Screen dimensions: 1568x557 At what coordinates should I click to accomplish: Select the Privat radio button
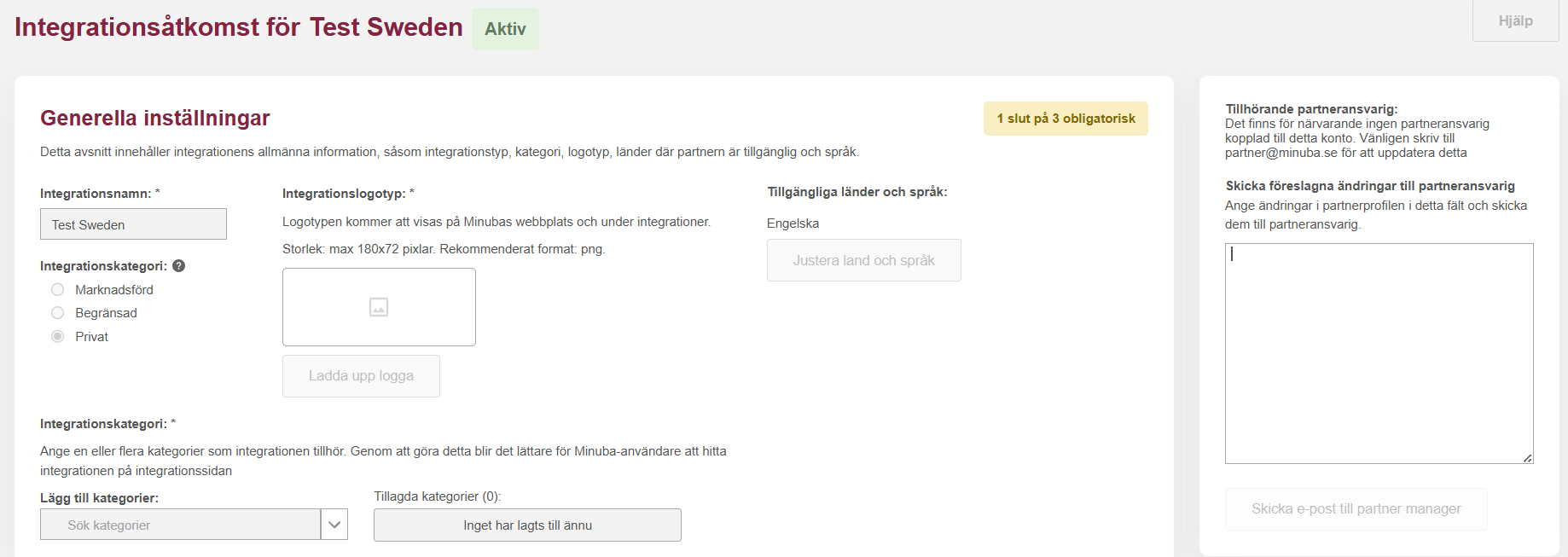coord(58,337)
